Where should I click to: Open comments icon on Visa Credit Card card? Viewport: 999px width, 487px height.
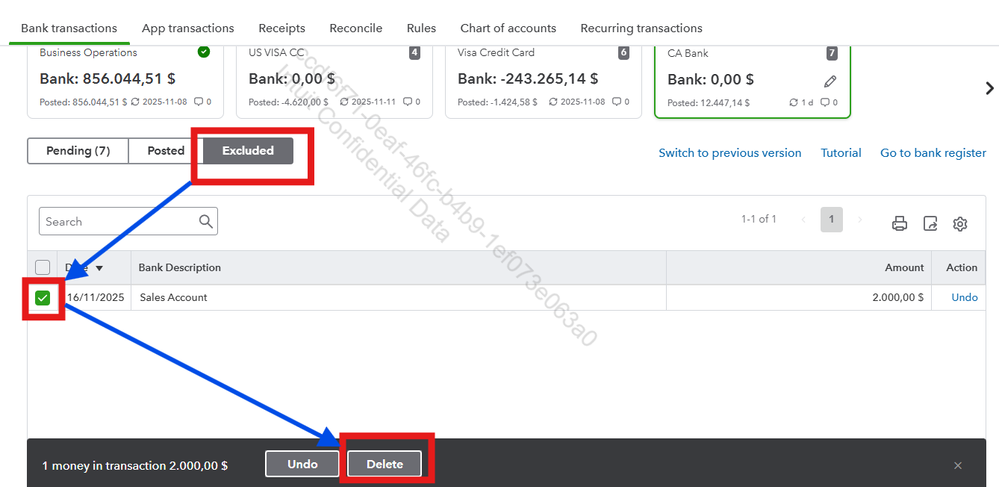click(x=616, y=102)
